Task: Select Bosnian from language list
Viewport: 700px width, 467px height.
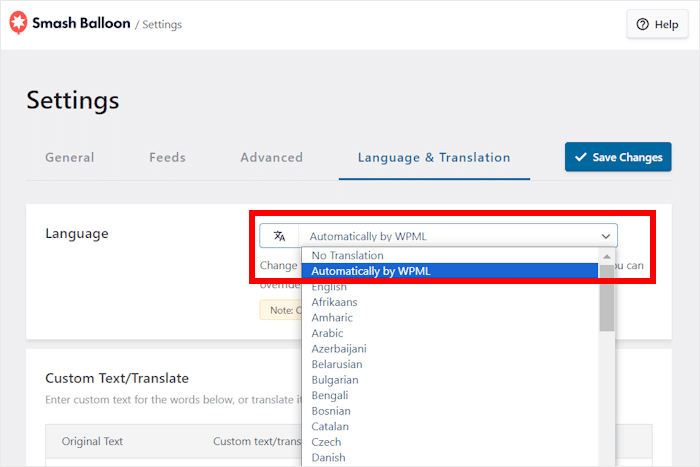Action: 450,411
